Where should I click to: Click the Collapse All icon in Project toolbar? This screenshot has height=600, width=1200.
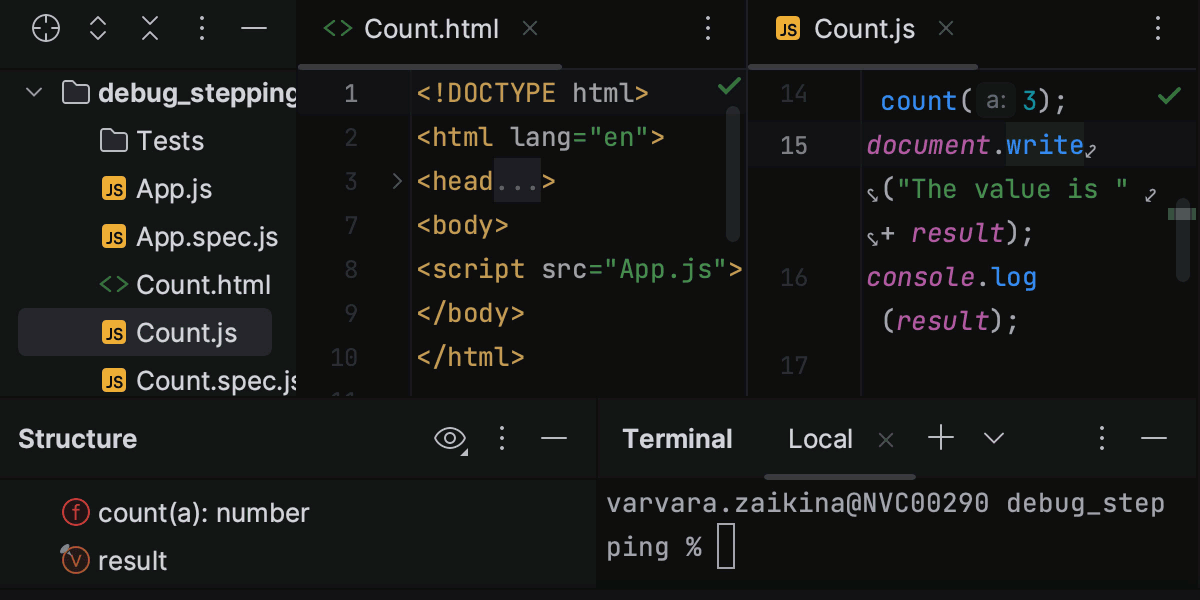[x=150, y=28]
